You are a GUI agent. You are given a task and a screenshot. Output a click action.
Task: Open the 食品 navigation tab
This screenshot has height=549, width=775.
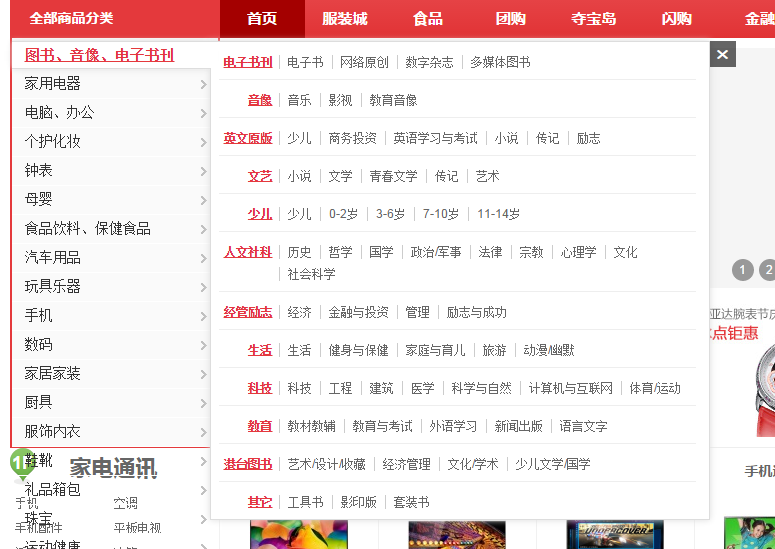point(428,19)
